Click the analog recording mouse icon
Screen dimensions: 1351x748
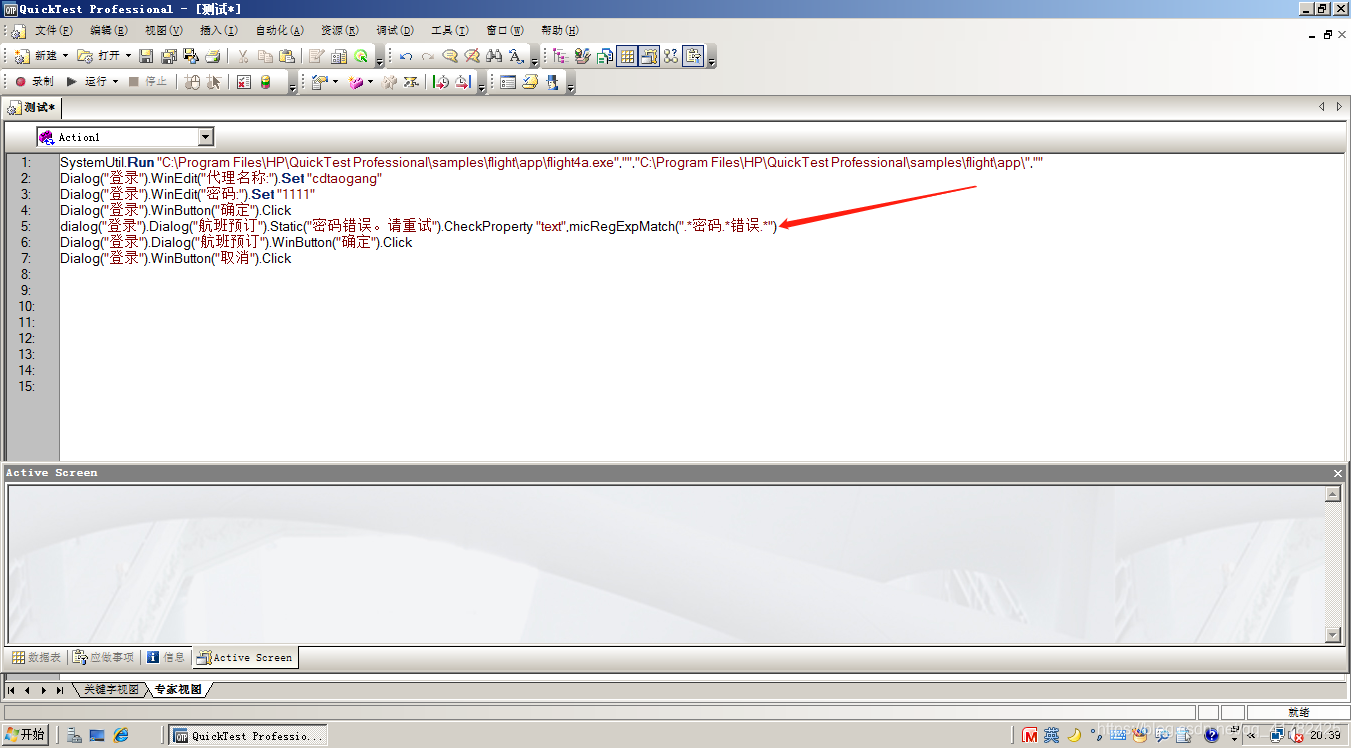pos(192,81)
